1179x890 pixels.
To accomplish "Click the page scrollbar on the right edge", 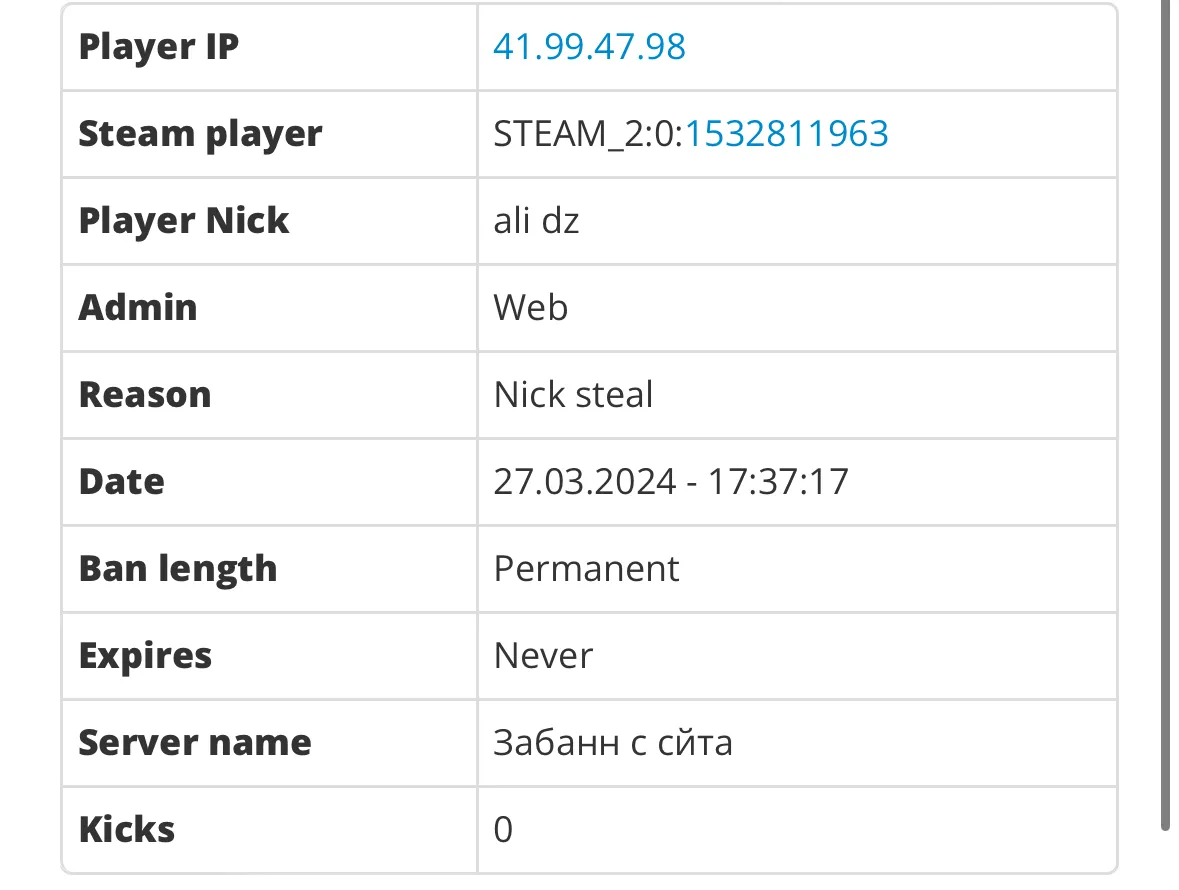I will [x=1165, y=415].
